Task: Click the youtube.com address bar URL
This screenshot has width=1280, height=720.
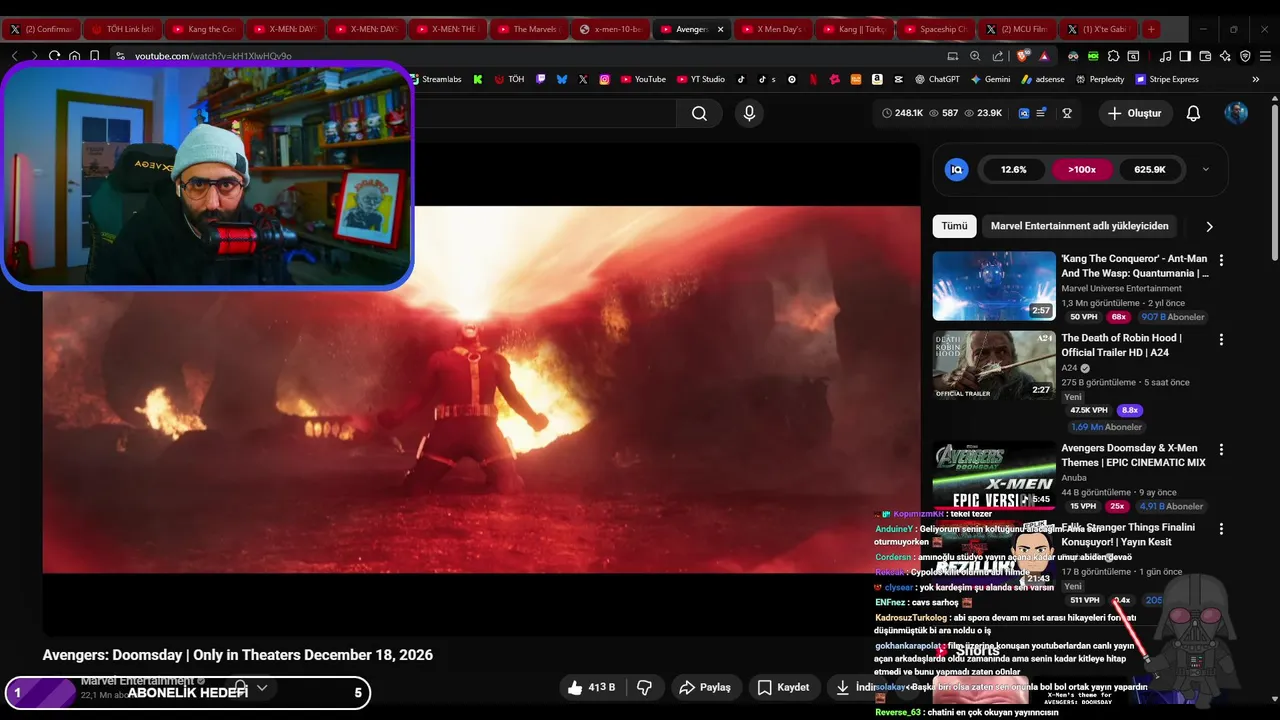Action: click(213, 56)
